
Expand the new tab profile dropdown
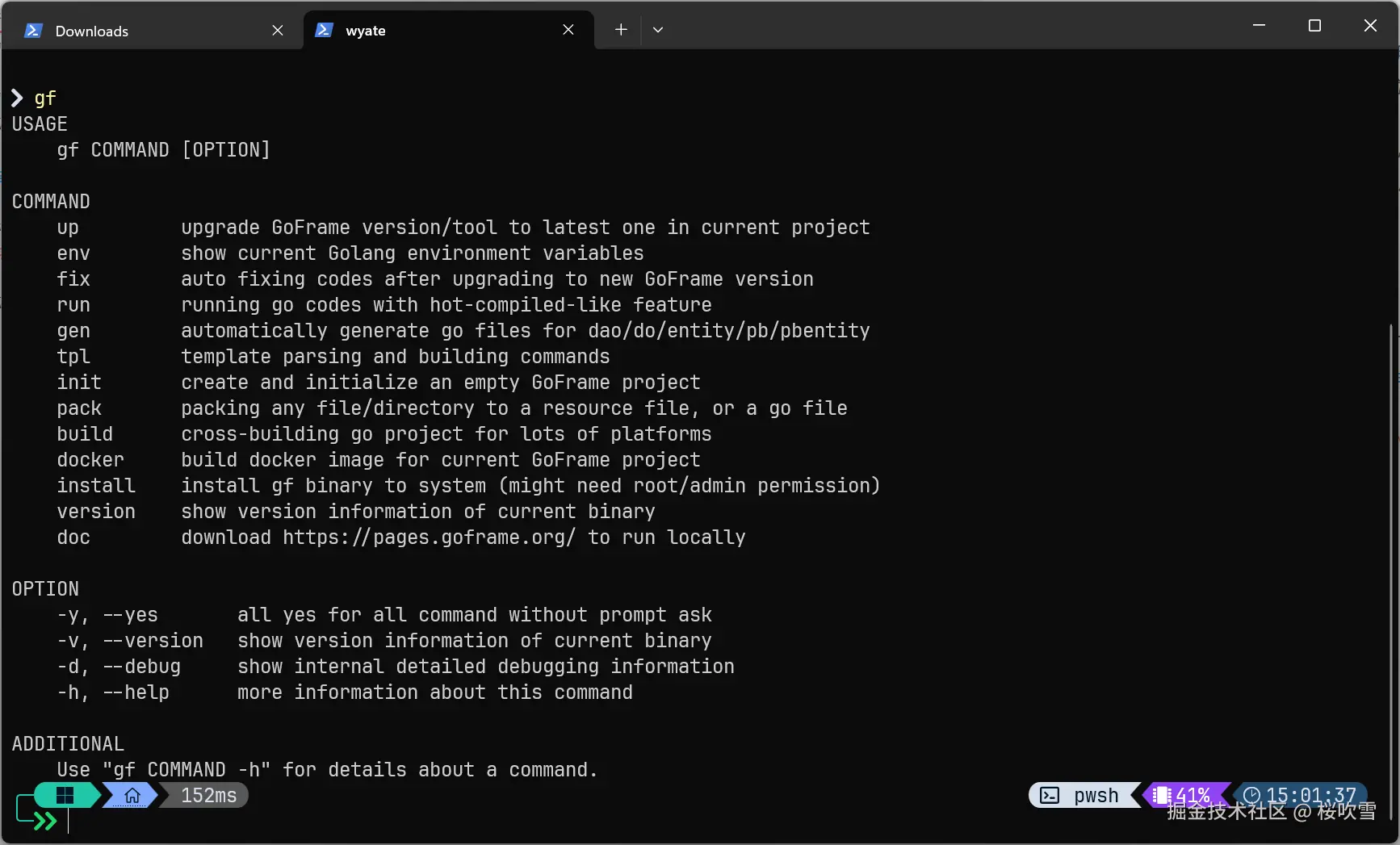pos(658,30)
